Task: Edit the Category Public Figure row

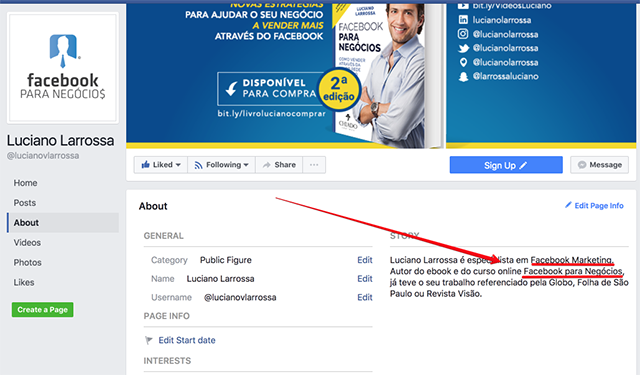Action: coord(364,260)
